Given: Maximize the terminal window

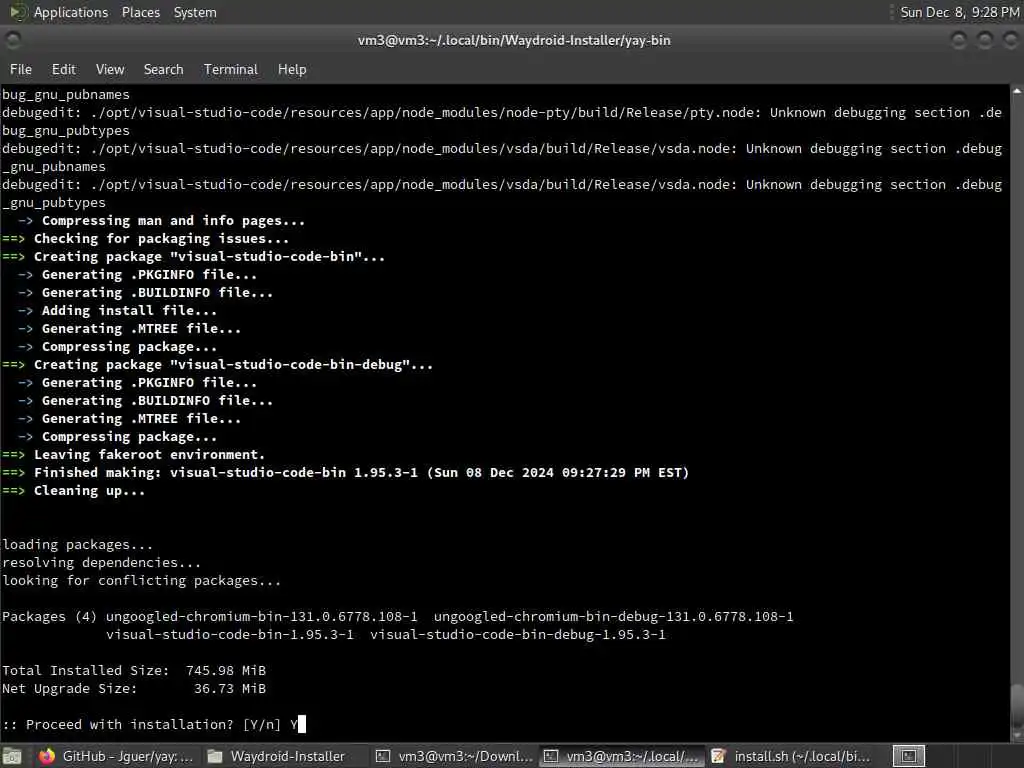Looking at the screenshot, I should pos(985,40).
